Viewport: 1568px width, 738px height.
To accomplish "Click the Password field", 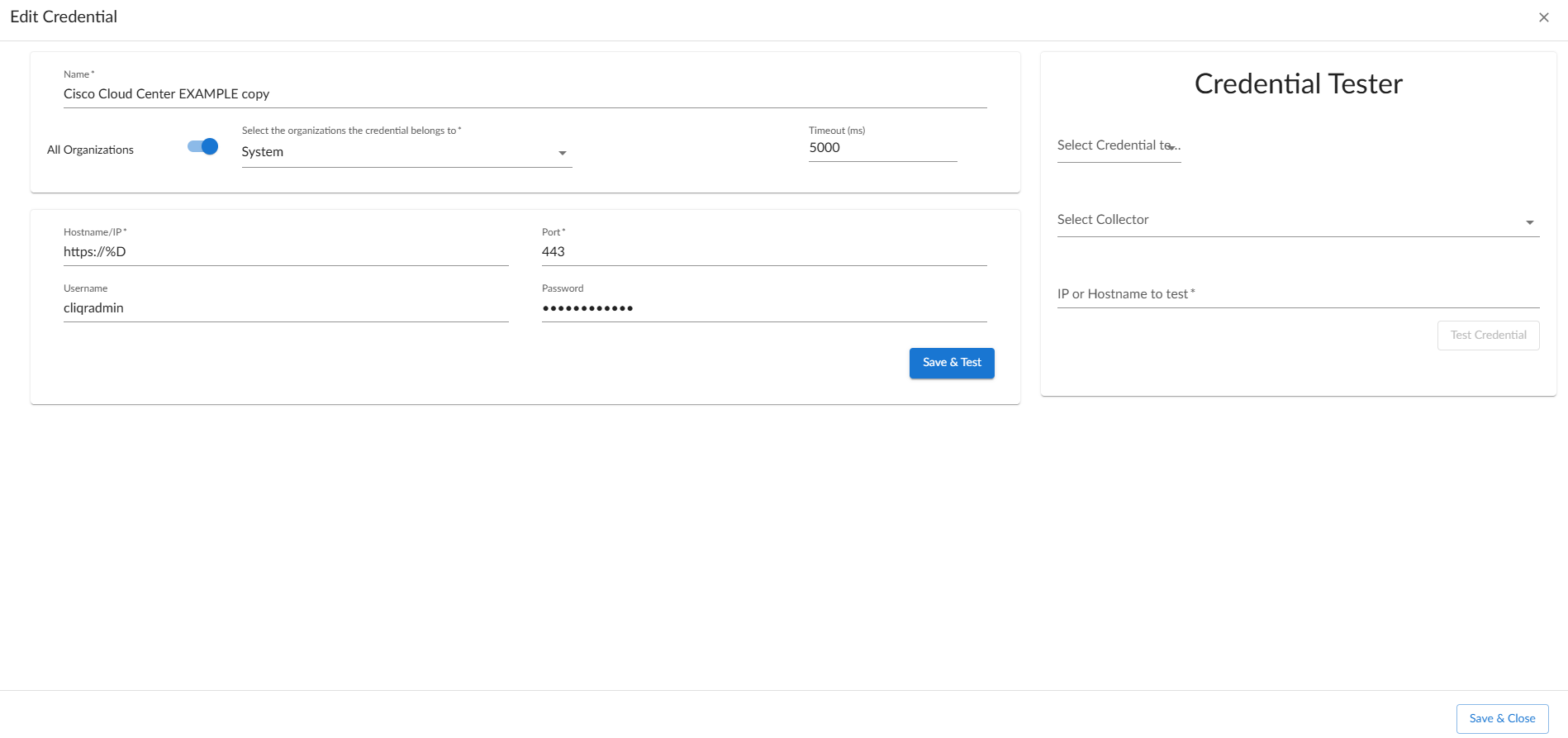I will [764, 308].
